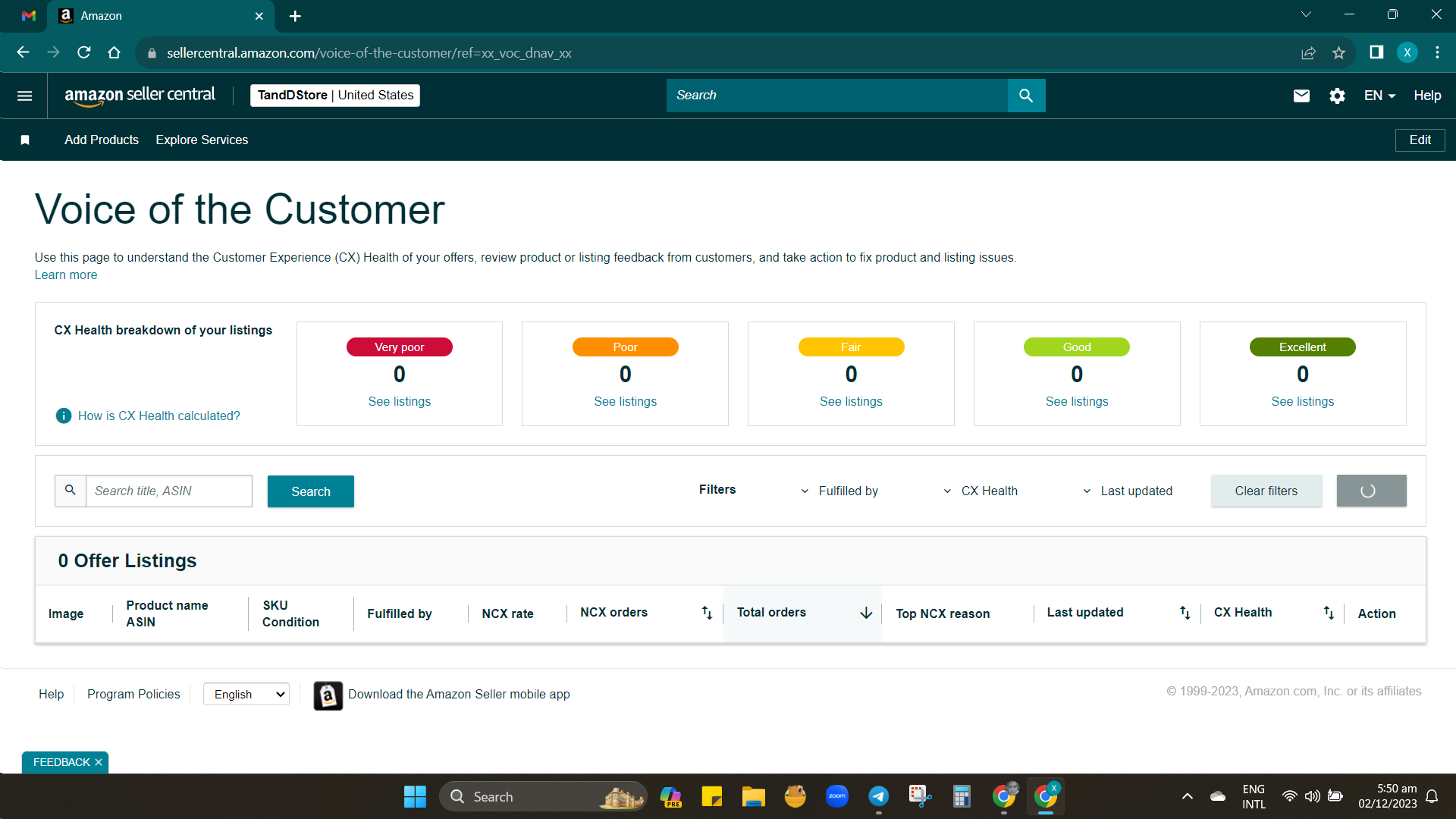Expand the CX Health filter dropdown
This screenshot has width=1456, height=819.
pos(981,491)
